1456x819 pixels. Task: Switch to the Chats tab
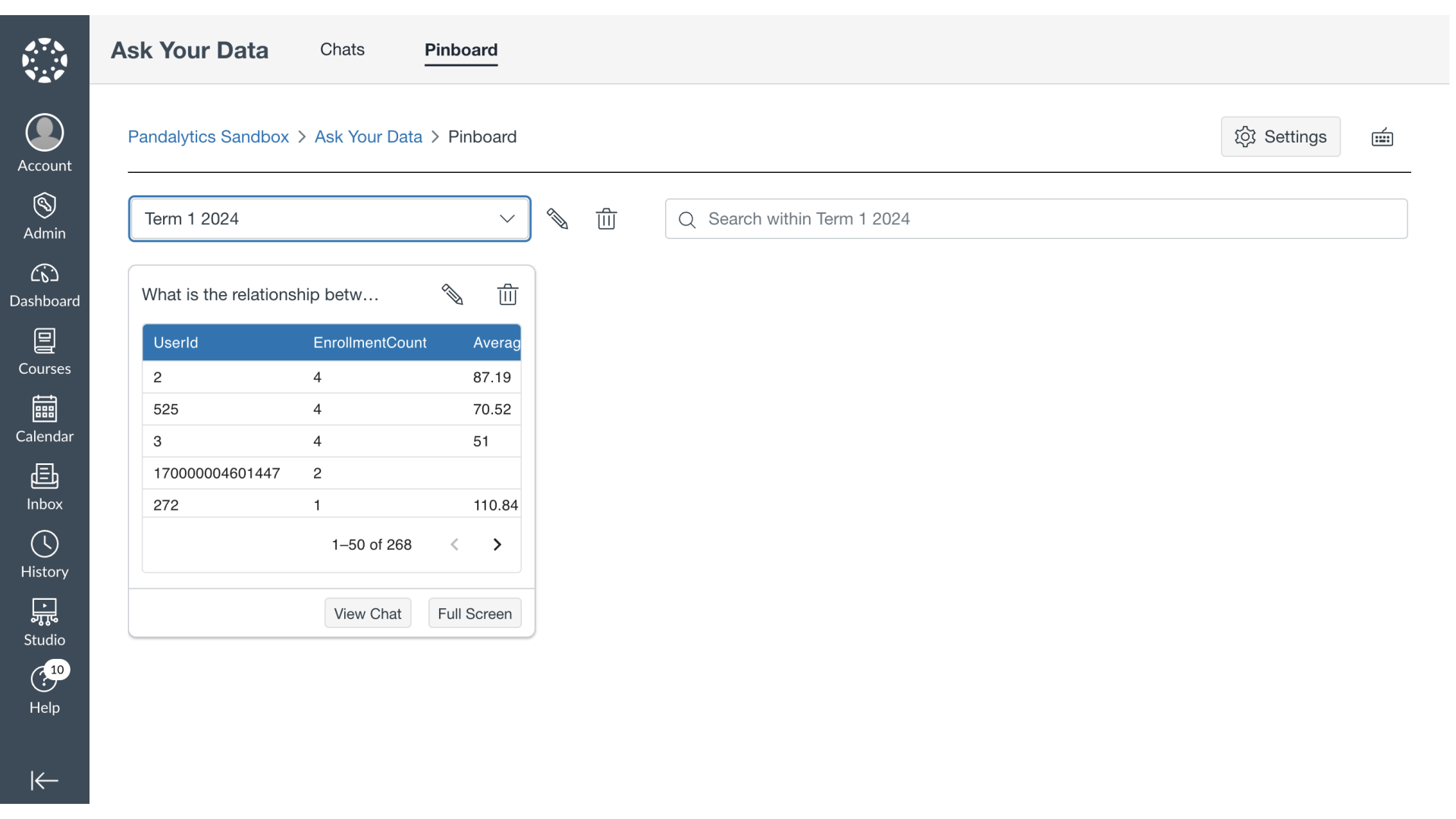[342, 49]
